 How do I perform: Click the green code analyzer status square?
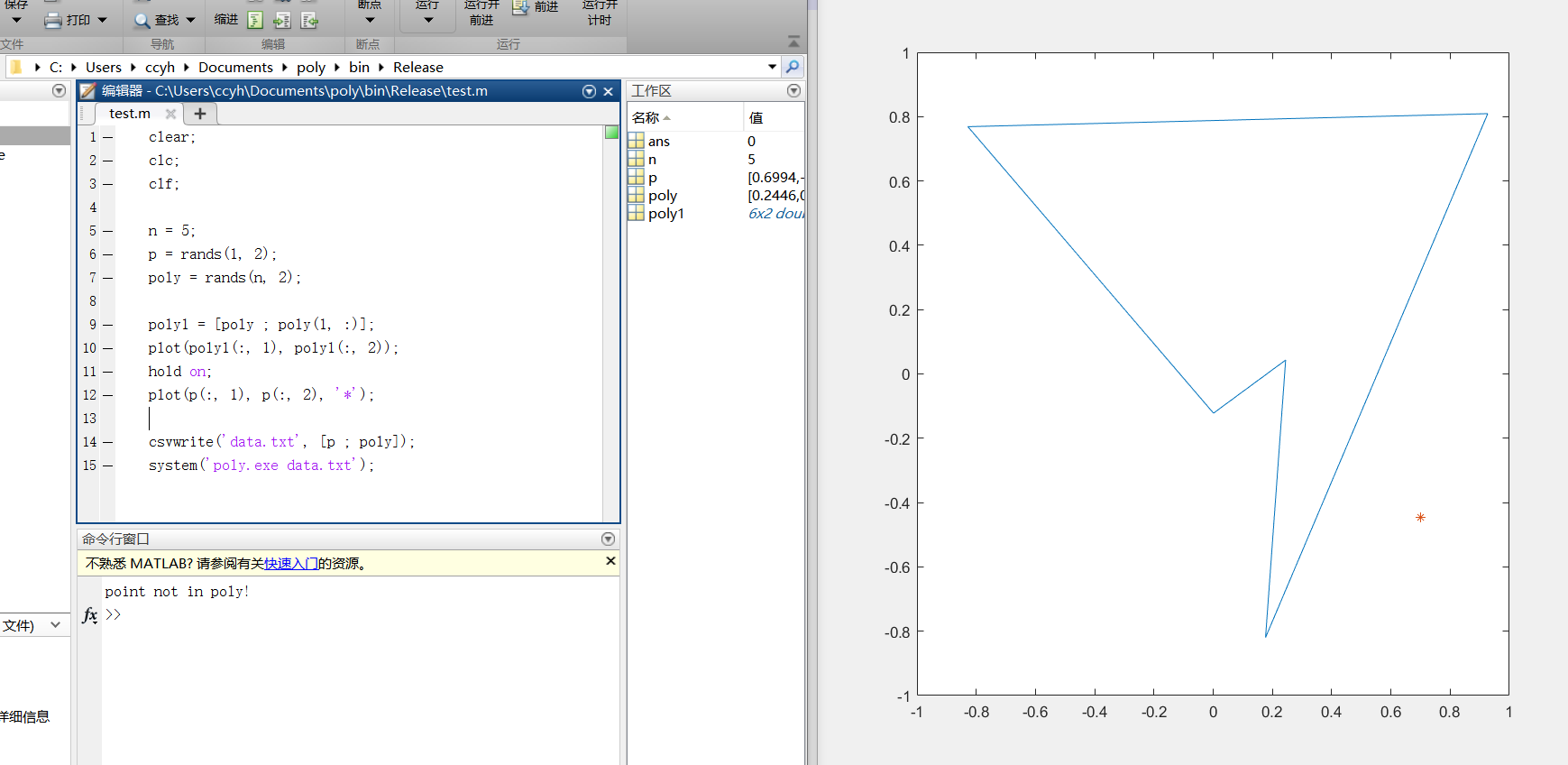pos(611,133)
